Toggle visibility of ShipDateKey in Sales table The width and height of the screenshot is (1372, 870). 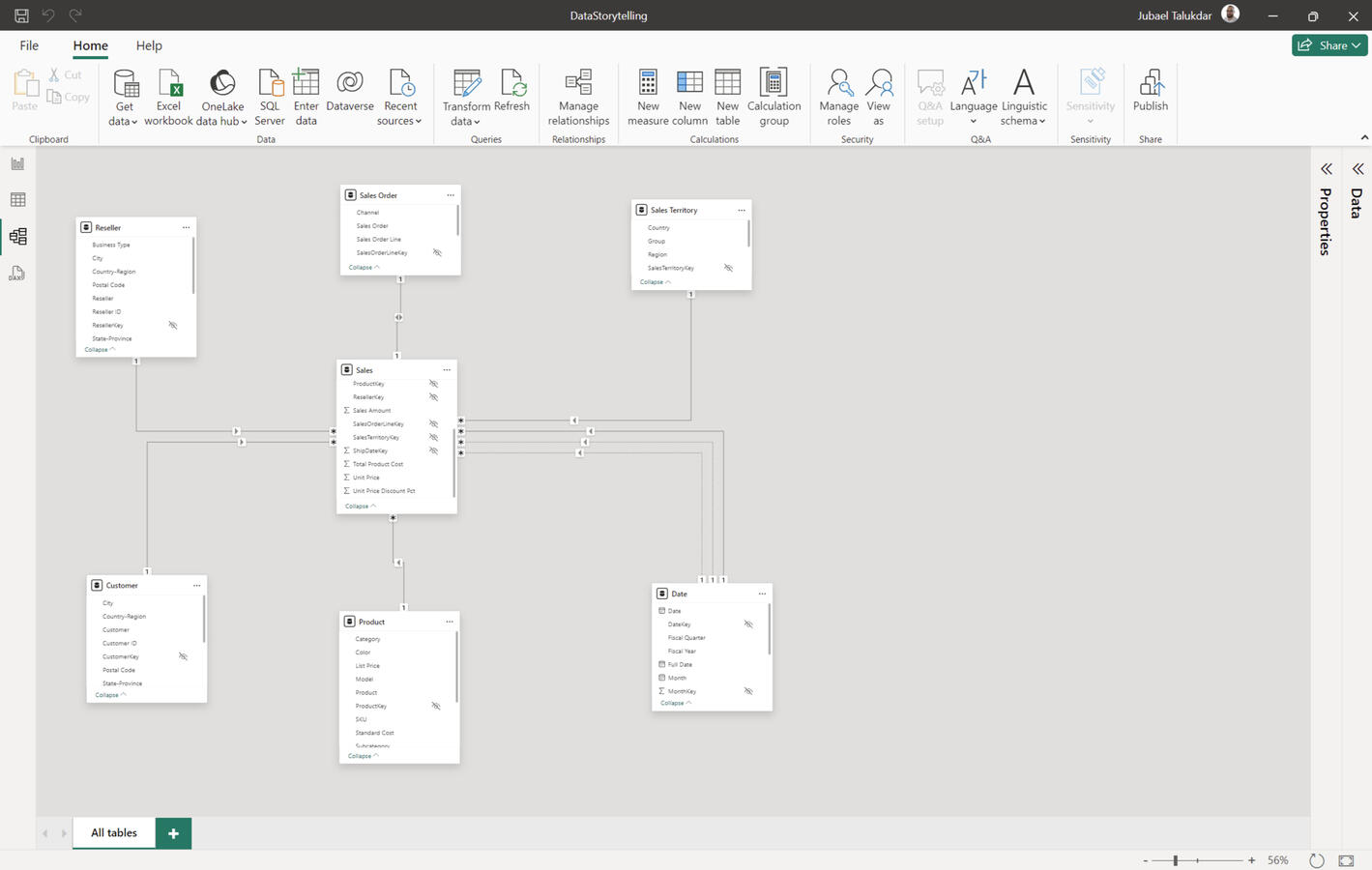tap(434, 450)
